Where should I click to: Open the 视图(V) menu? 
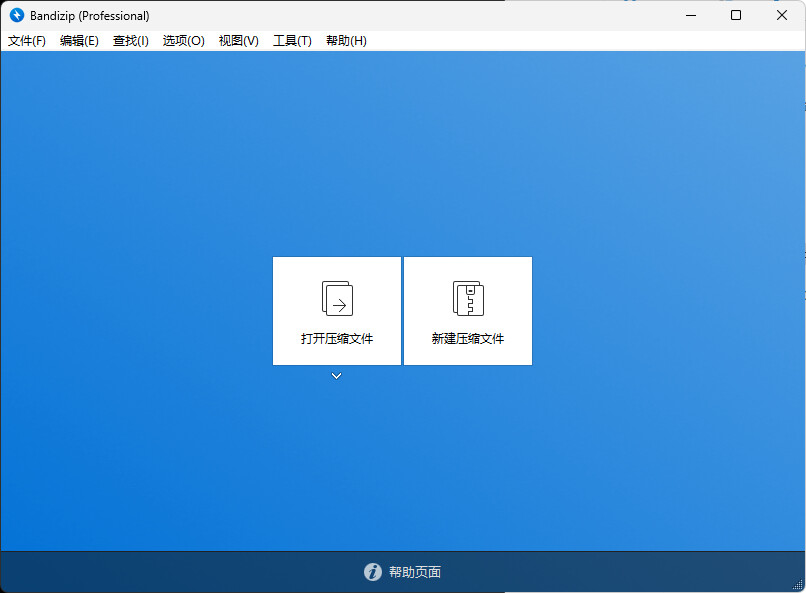(239, 41)
